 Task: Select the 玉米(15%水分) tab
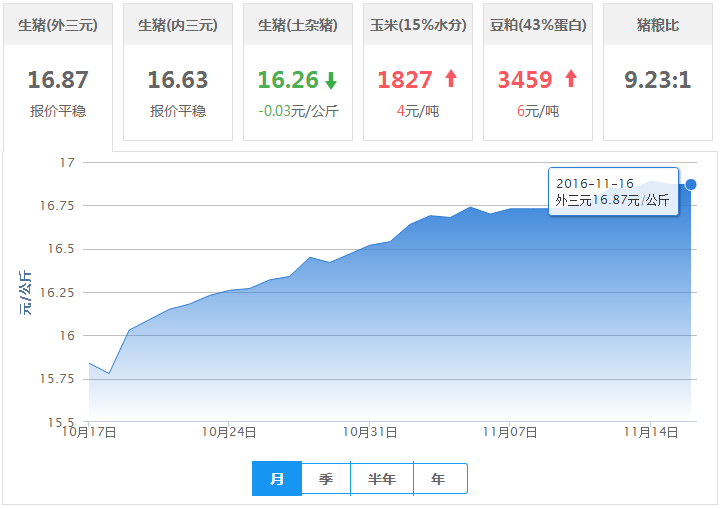tap(418, 25)
